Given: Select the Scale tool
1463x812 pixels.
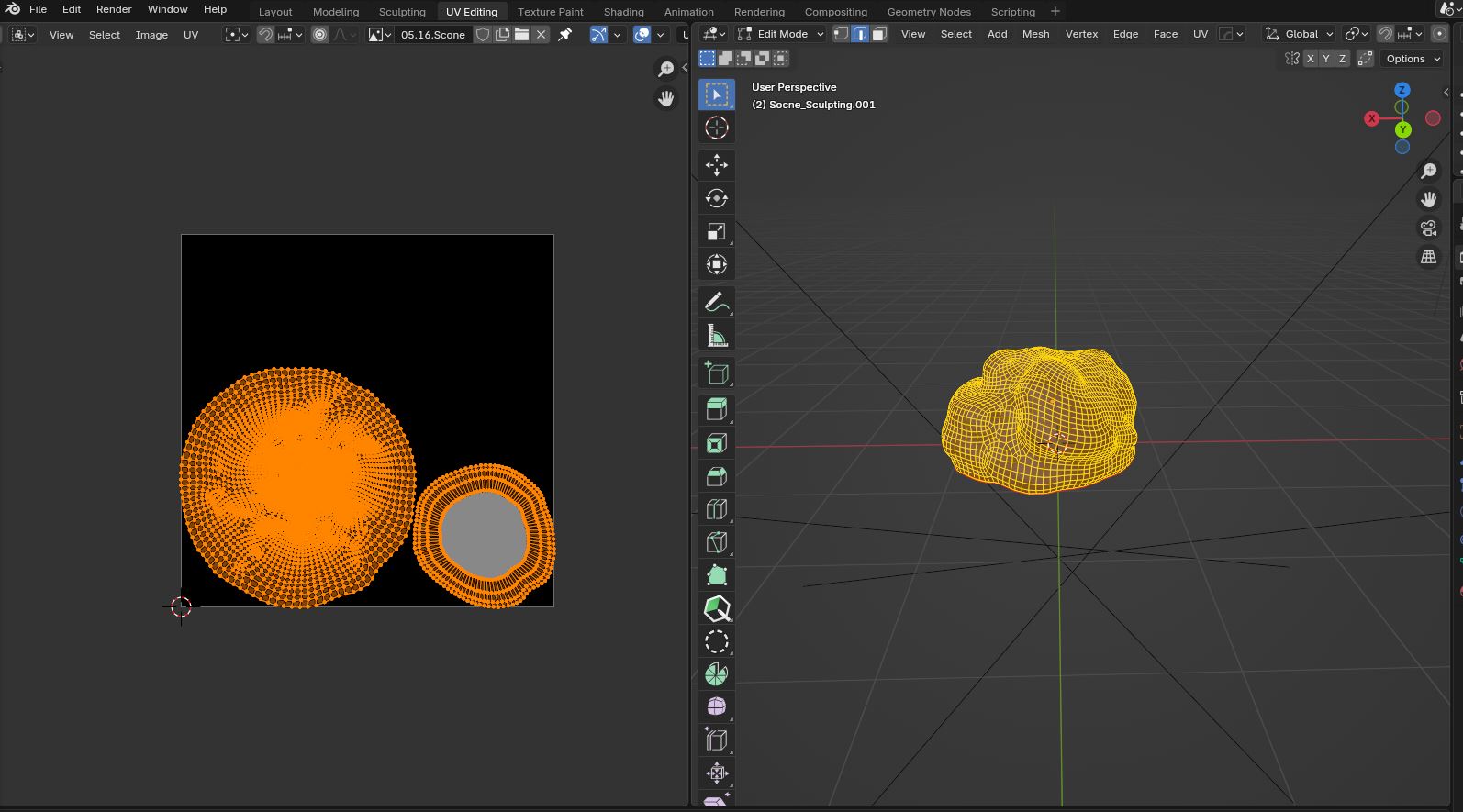Looking at the screenshot, I should 716,231.
